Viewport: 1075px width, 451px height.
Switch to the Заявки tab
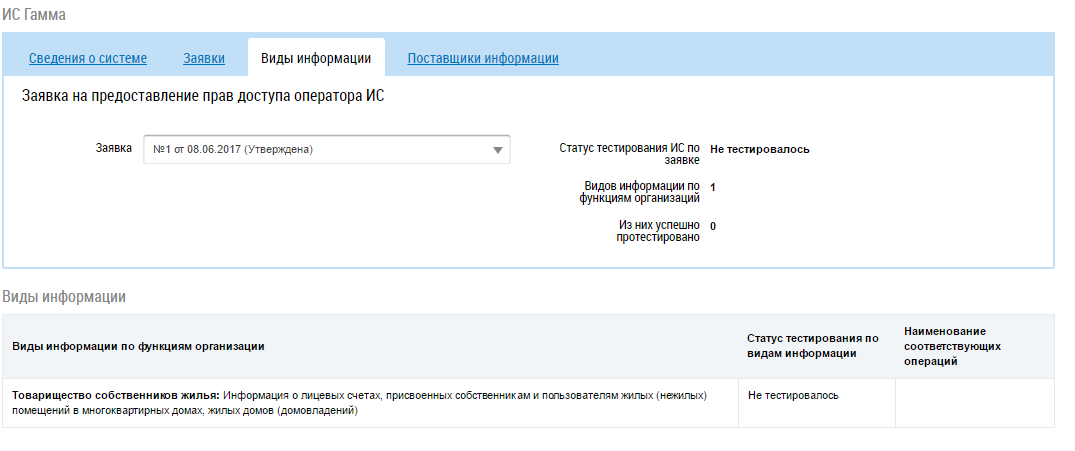(204, 58)
